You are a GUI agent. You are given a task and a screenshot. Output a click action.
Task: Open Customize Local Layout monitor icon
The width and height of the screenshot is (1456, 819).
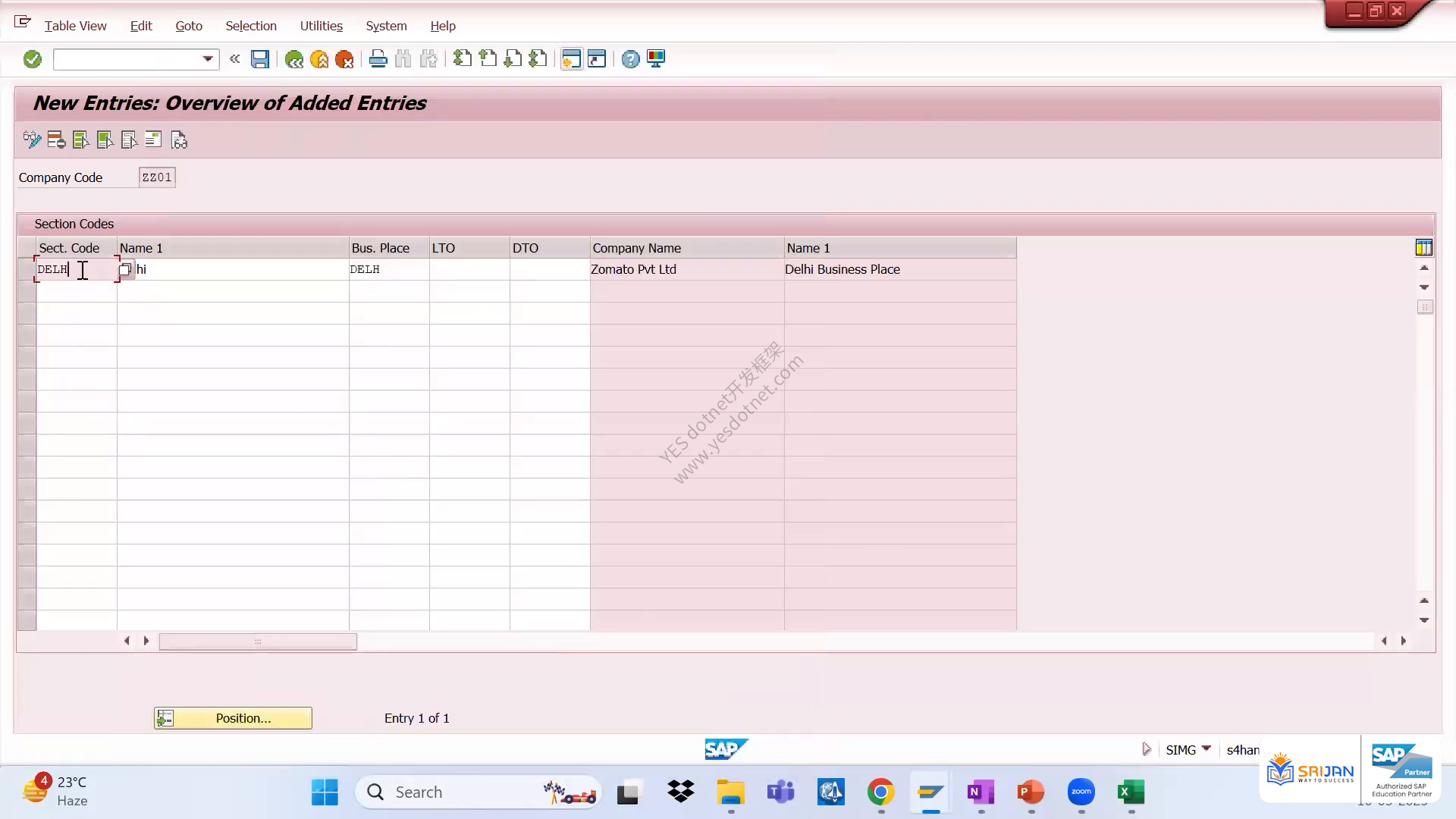(x=656, y=59)
